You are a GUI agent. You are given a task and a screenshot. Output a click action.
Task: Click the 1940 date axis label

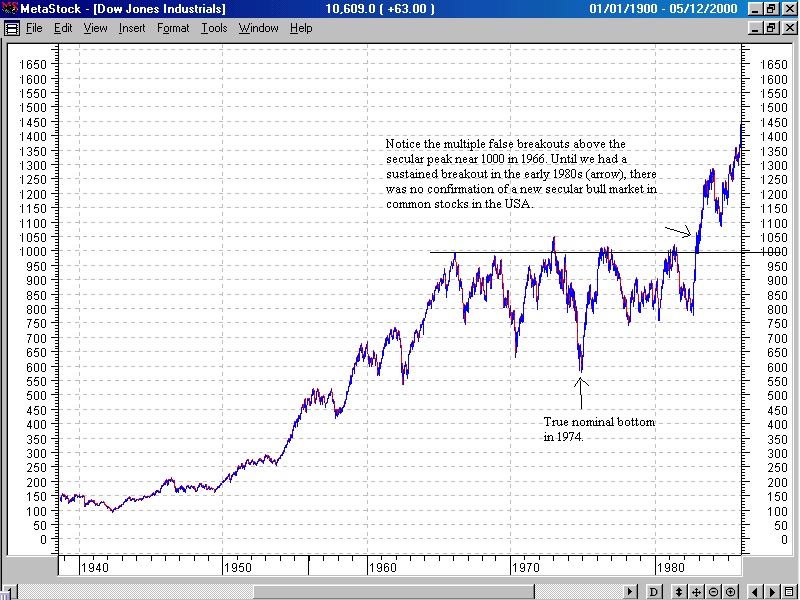(94, 567)
